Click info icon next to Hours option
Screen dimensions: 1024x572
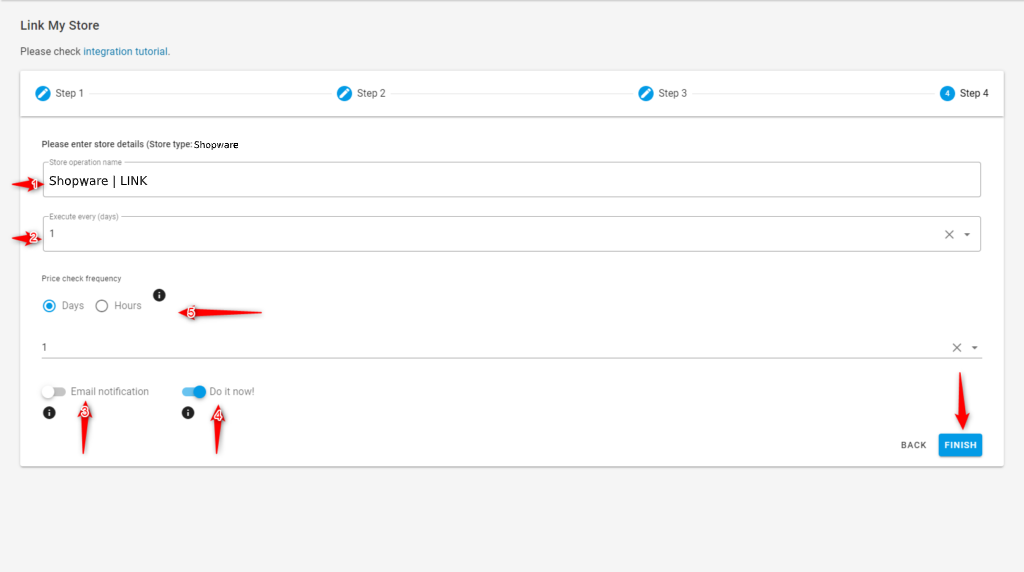pyautogui.click(x=159, y=295)
